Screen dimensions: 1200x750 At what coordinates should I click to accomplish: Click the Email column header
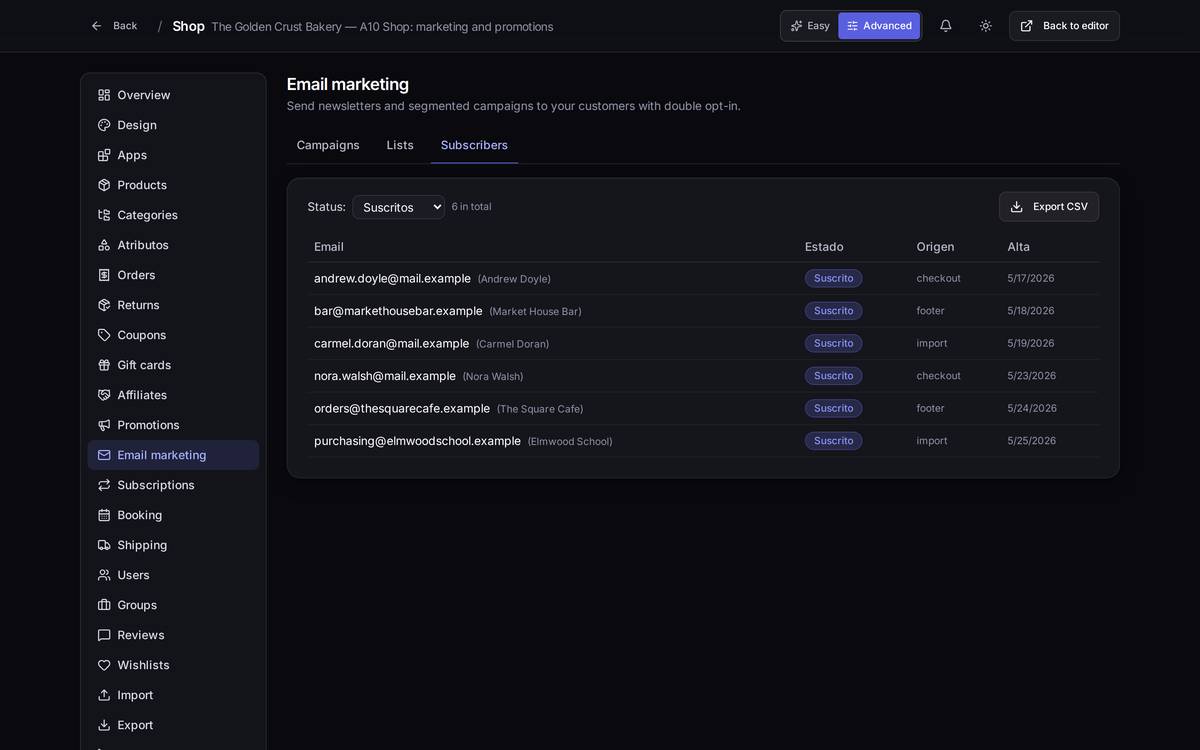pos(329,247)
